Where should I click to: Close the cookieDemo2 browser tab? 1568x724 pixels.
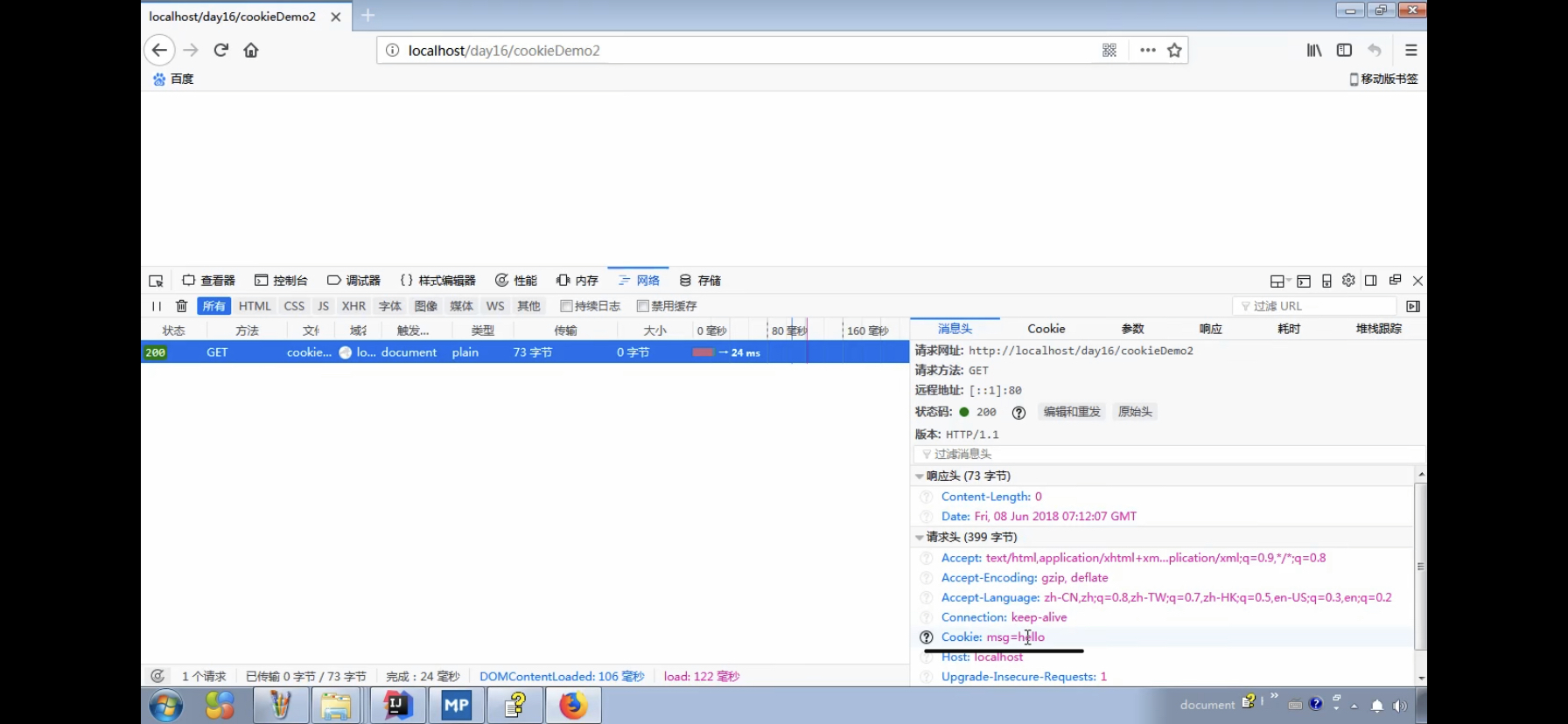336,17
